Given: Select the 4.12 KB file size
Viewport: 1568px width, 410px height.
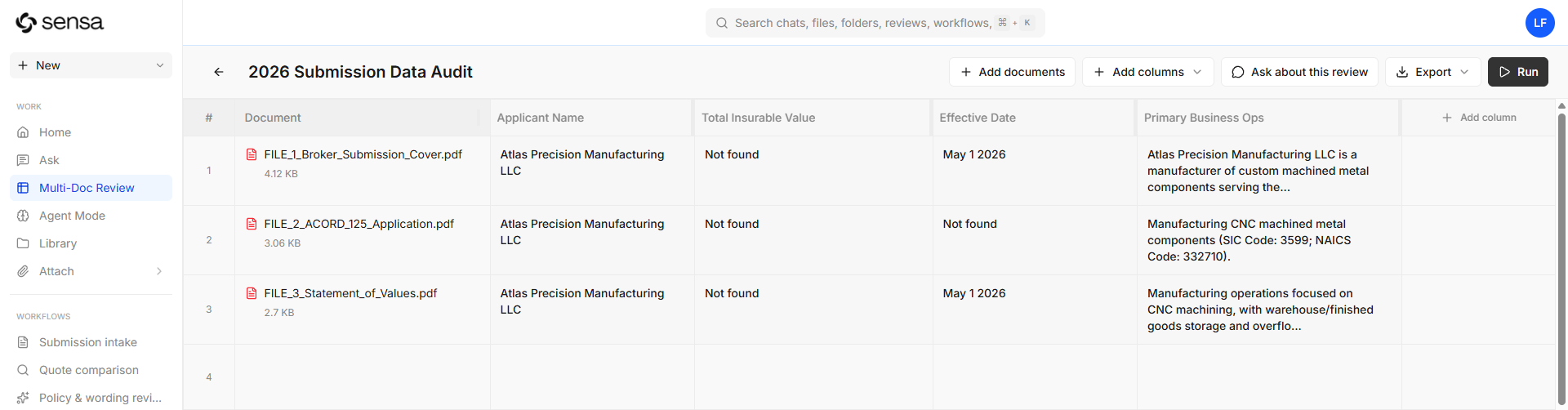Looking at the screenshot, I should [281, 174].
